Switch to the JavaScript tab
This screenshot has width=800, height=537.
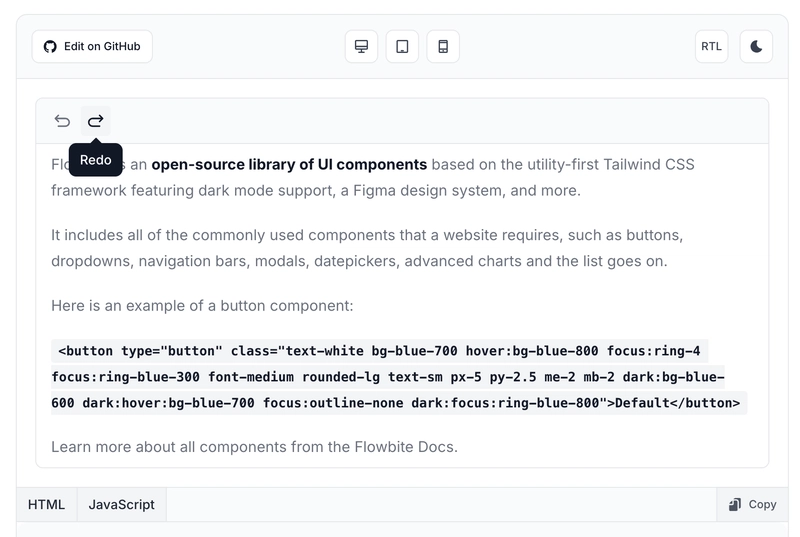121,504
